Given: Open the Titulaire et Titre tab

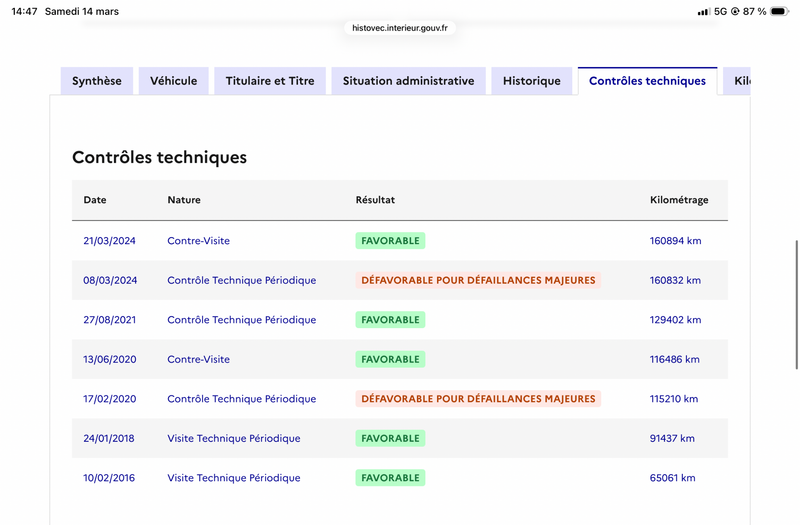Looking at the screenshot, I should tap(269, 81).
